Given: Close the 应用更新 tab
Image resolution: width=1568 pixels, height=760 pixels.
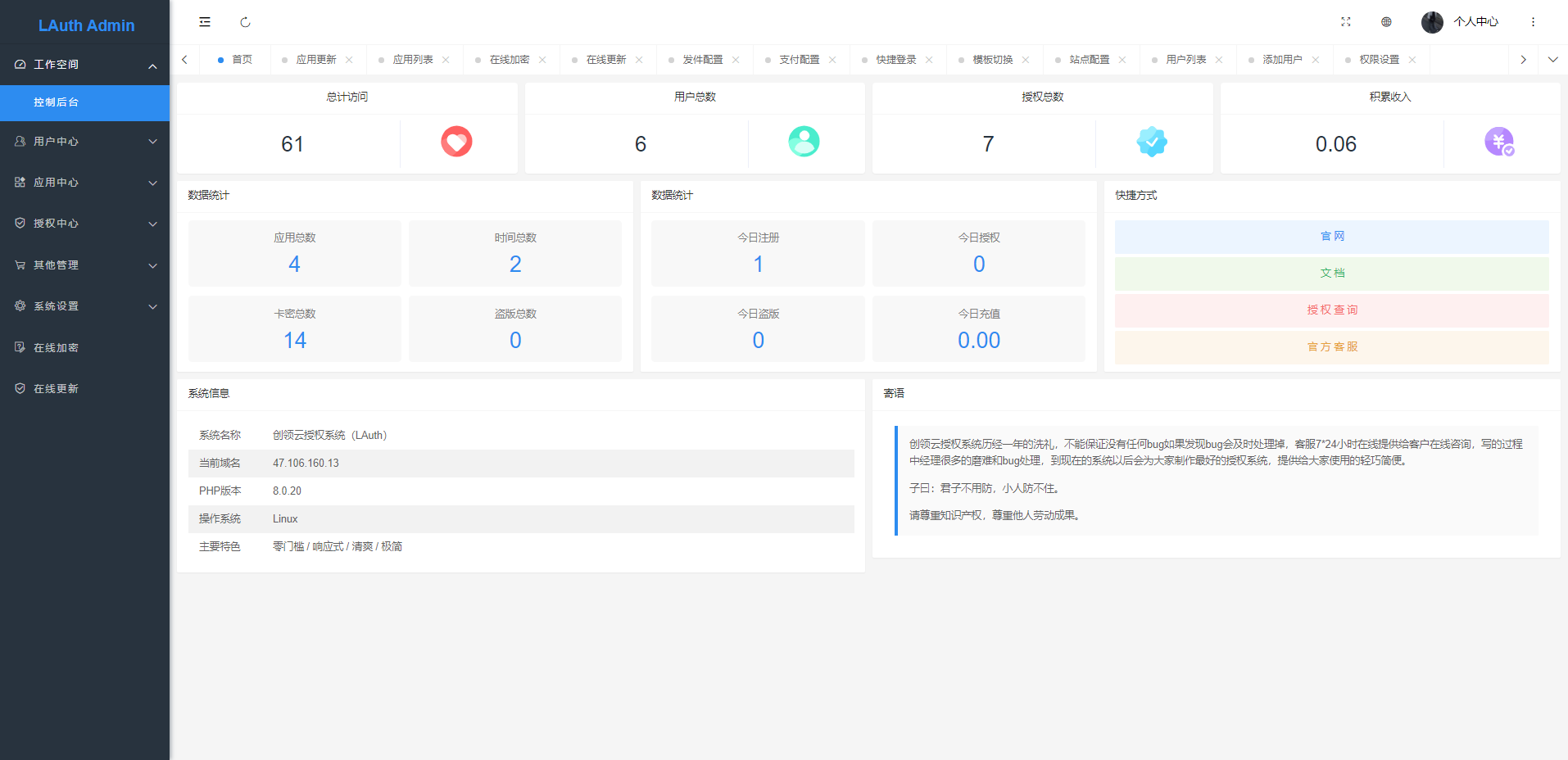Looking at the screenshot, I should tap(349, 60).
